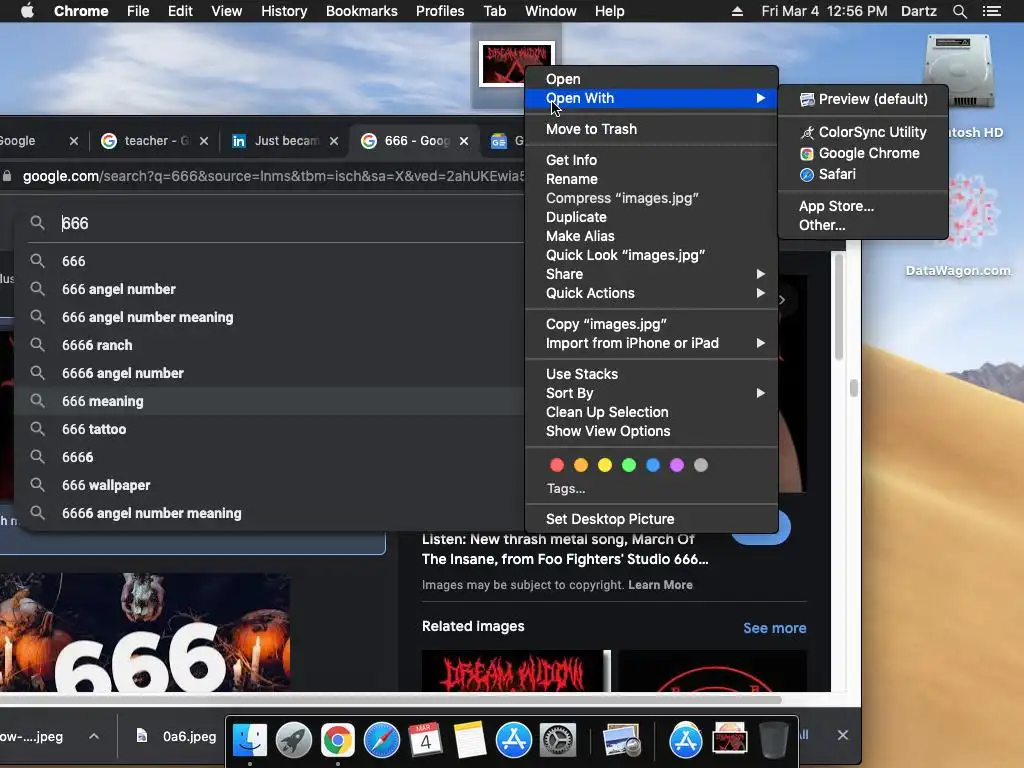Open the Bookmarks menu in menu bar
The width and height of the screenshot is (1024, 768).
point(361,11)
